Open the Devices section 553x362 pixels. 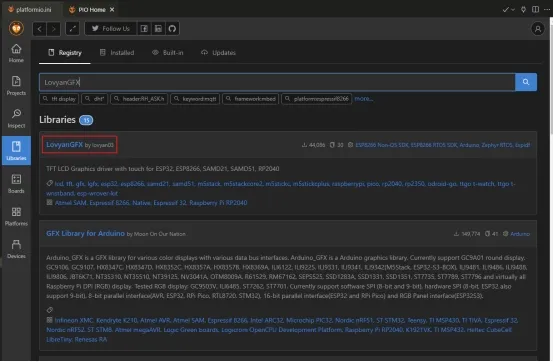(x=16, y=249)
